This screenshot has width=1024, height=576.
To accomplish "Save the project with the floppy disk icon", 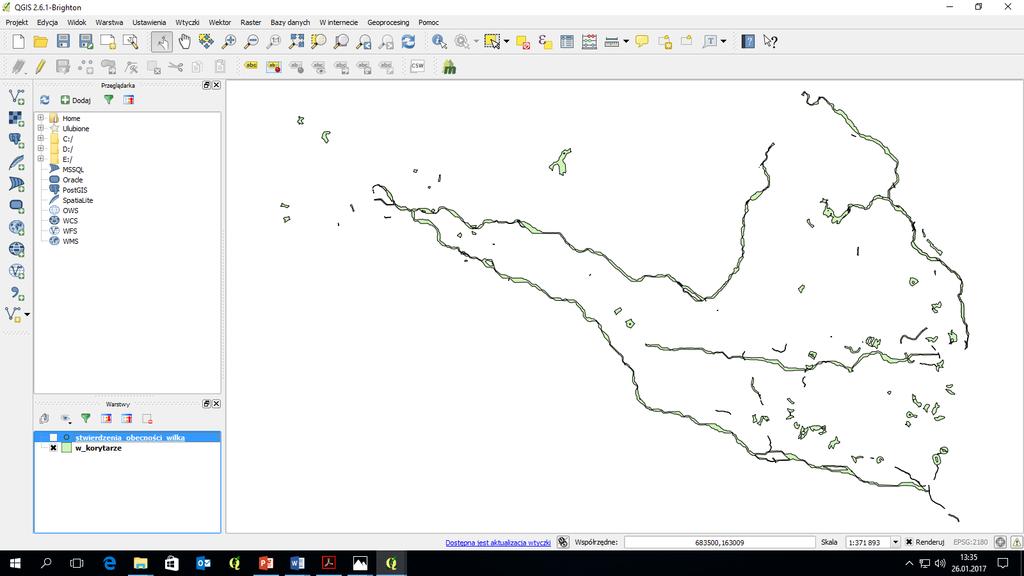I will click(63, 42).
